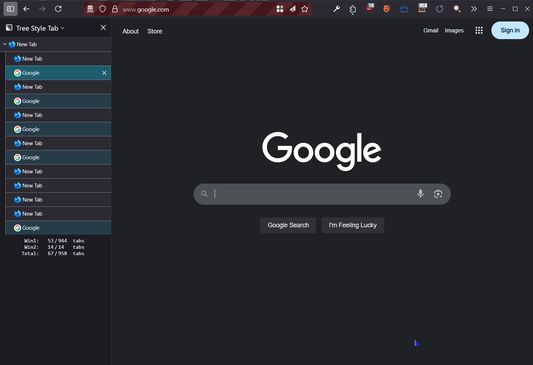Click the container building icon in the address bar
The height and width of the screenshot is (365, 533).
tap(90, 9)
